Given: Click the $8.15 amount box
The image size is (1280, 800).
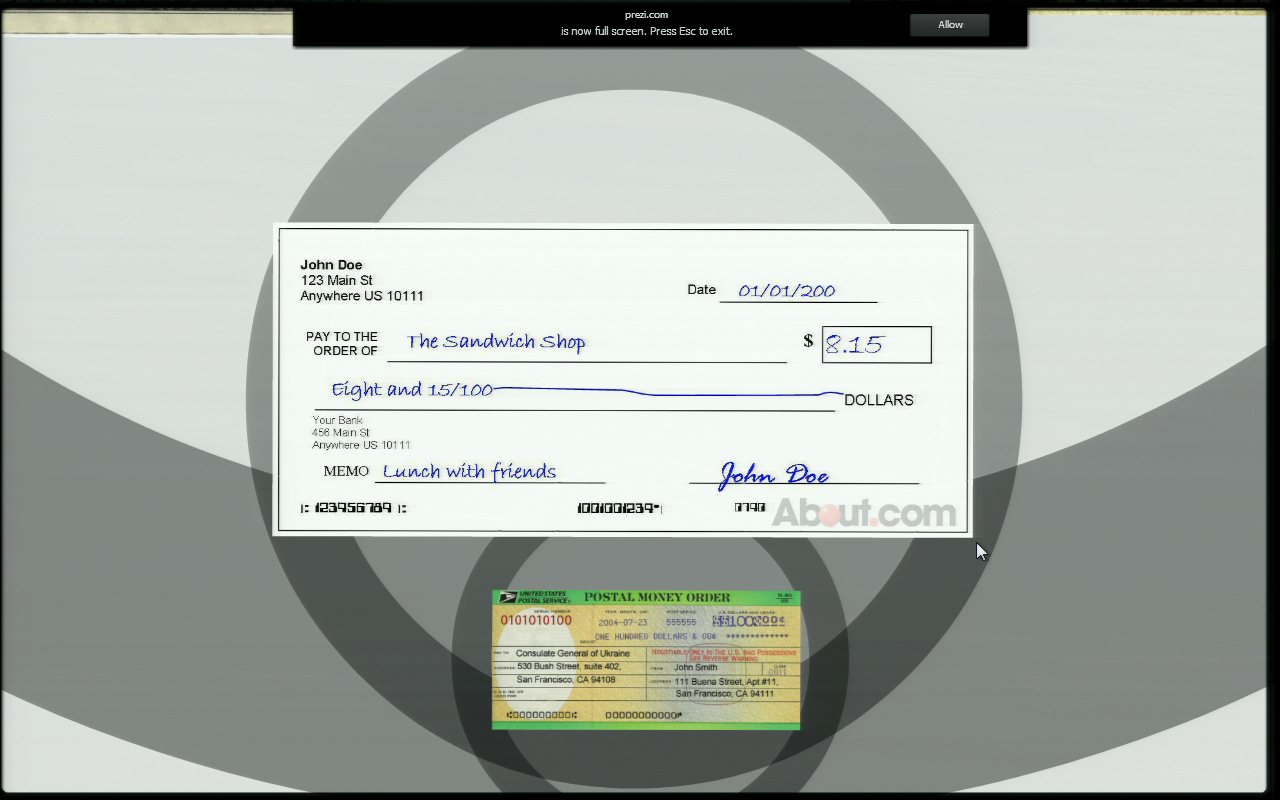Looking at the screenshot, I should coord(876,345).
